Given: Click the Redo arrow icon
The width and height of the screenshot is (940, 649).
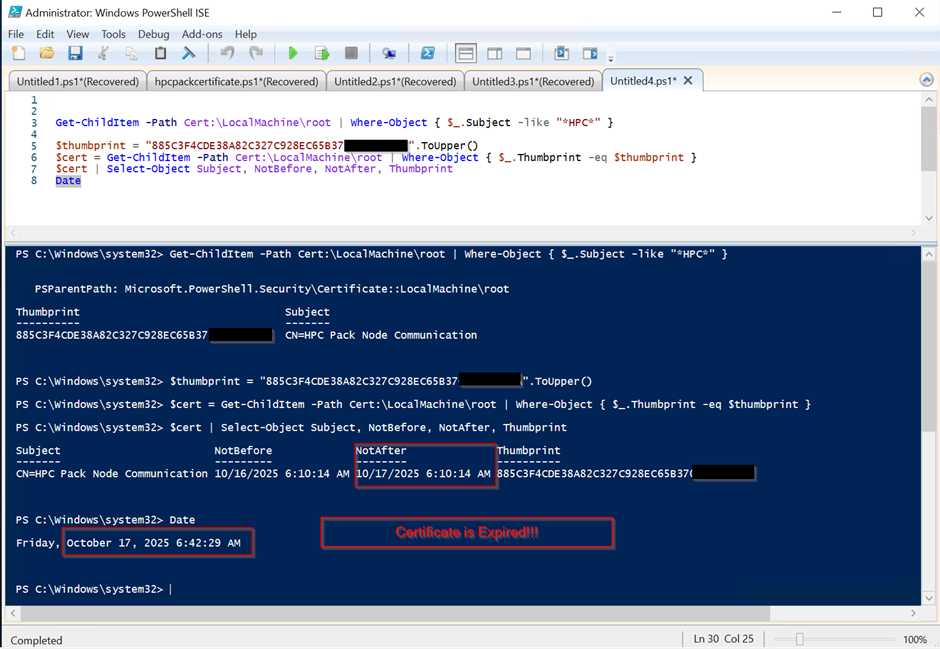Looking at the screenshot, I should click(x=256, y=53).
